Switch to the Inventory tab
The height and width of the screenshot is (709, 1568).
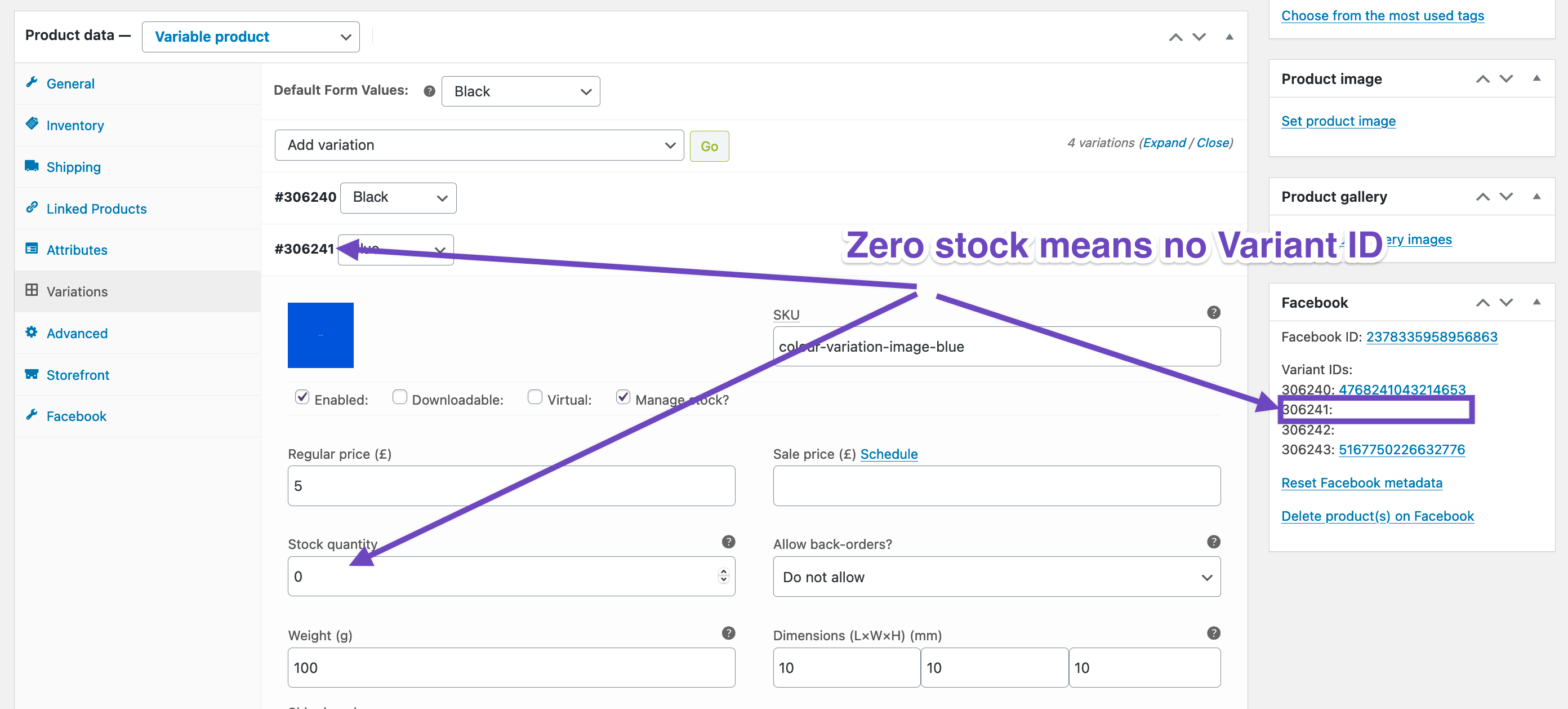[75, 126]
